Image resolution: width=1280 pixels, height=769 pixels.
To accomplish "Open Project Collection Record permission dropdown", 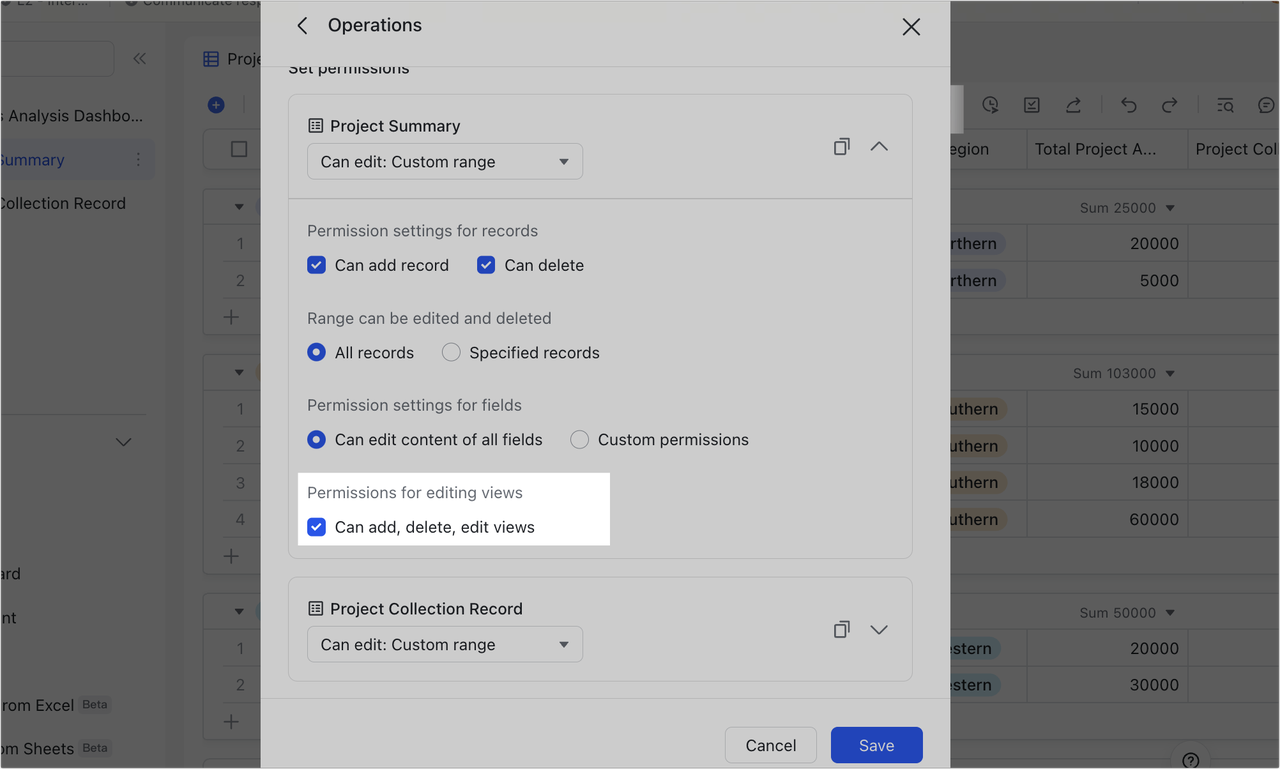I will [x=445, y=645].
